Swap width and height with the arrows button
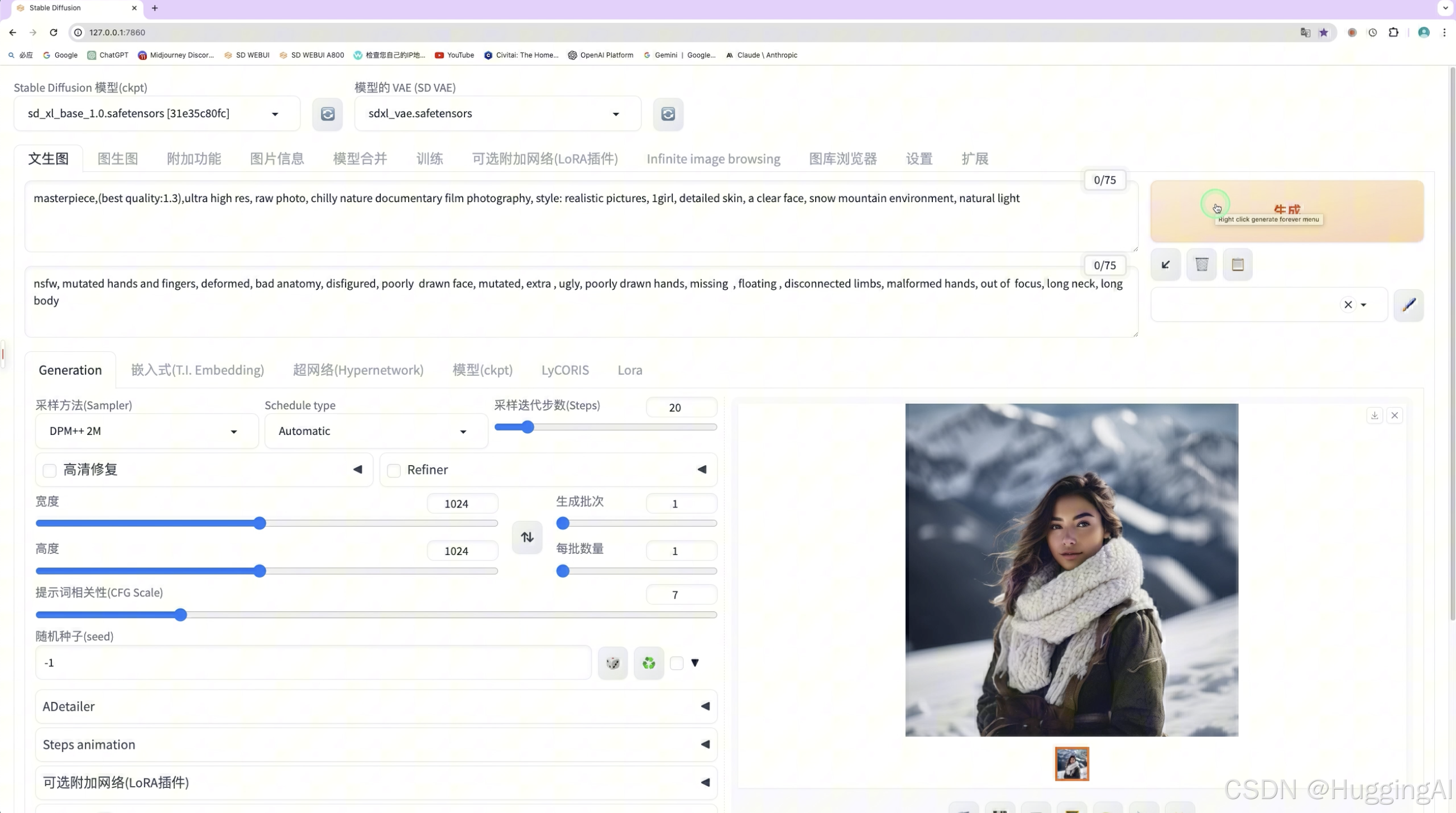Viewport: 1456px width, 813px height. [528, 537]
